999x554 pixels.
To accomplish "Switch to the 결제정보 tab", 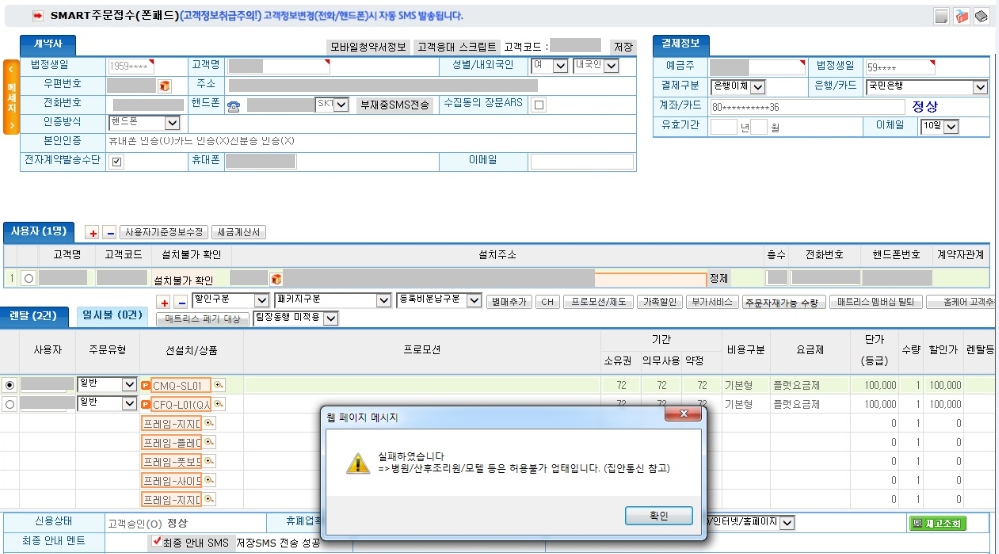I will coord(680,44).
